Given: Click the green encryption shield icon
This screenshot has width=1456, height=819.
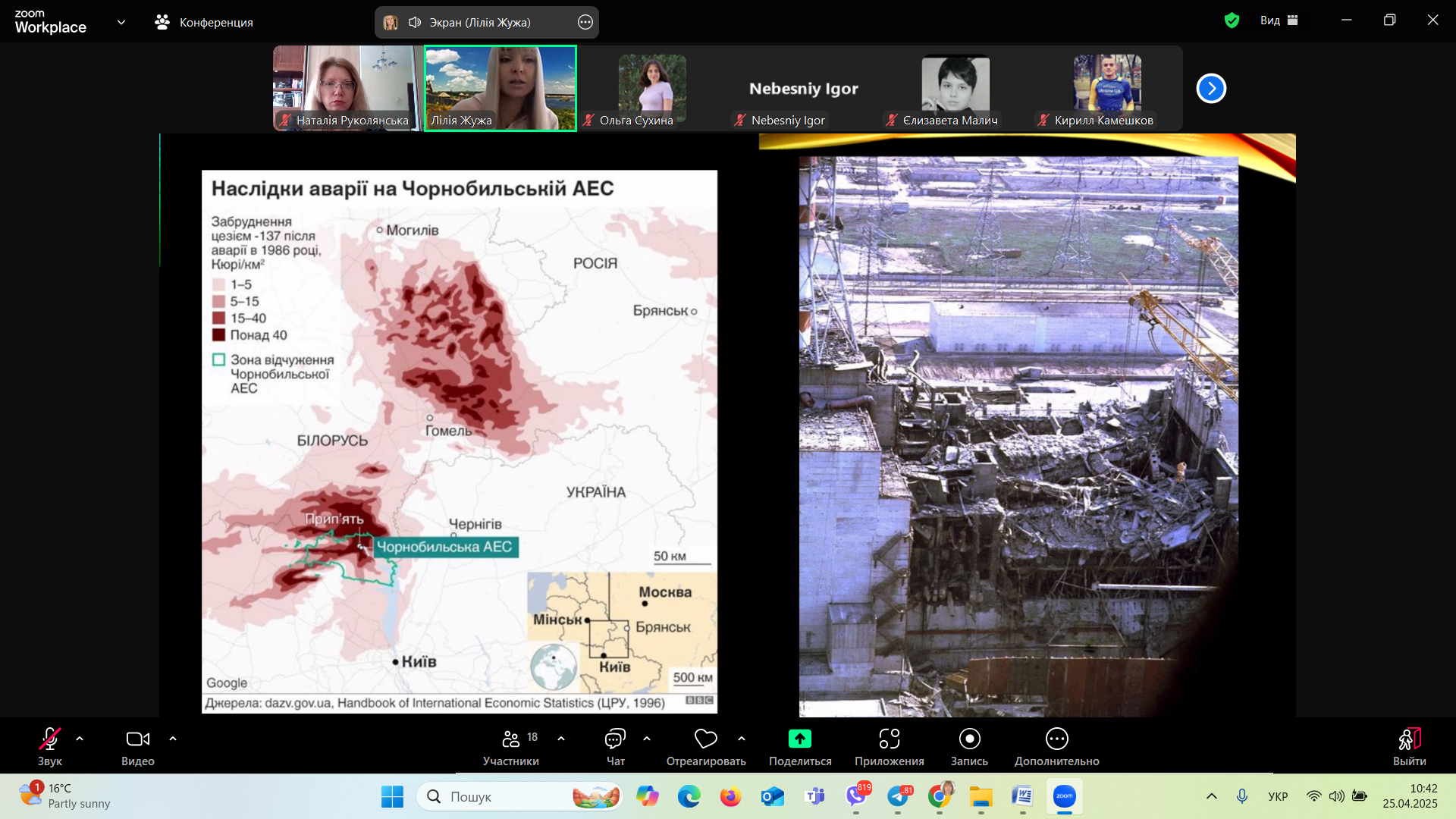Looking at the screenshot, I should pos(1232,20).
